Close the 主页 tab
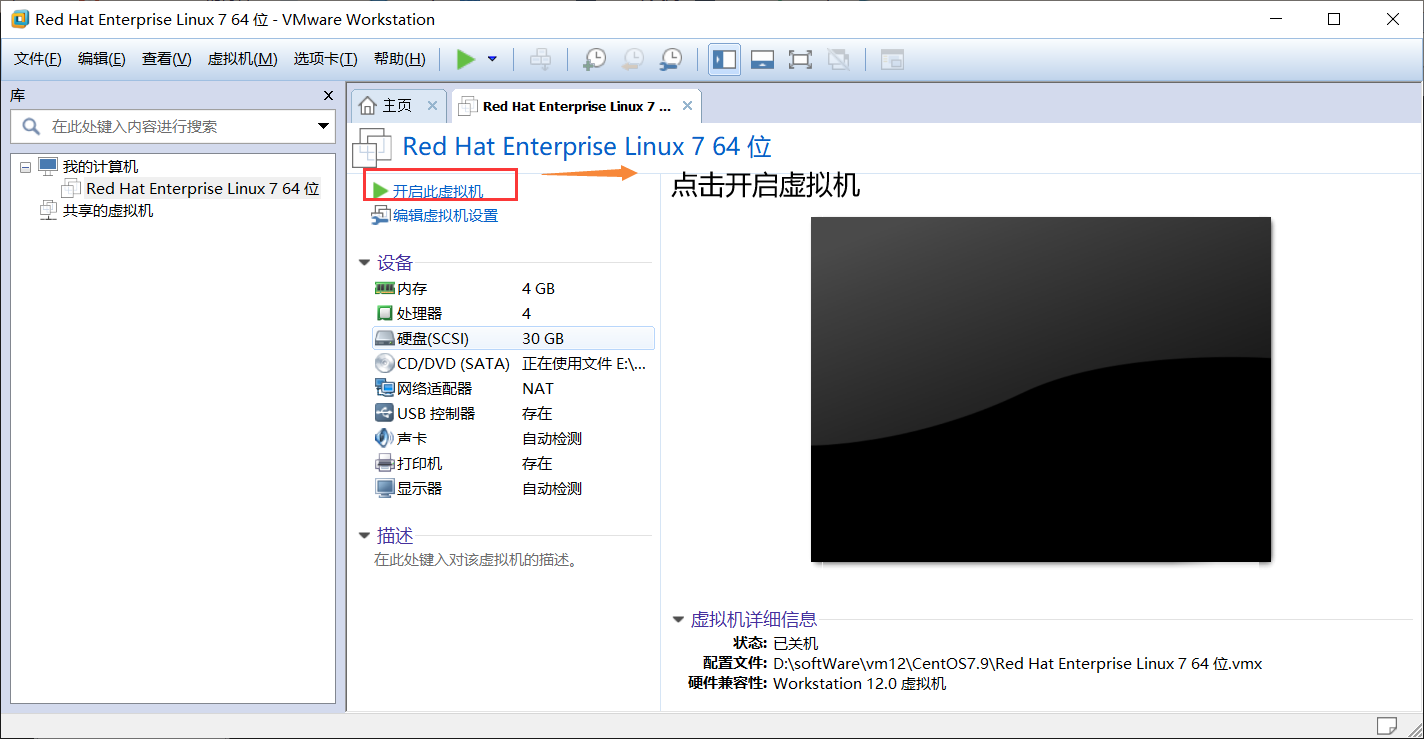This screenshot has width=1424, height=739. point(432,105)
